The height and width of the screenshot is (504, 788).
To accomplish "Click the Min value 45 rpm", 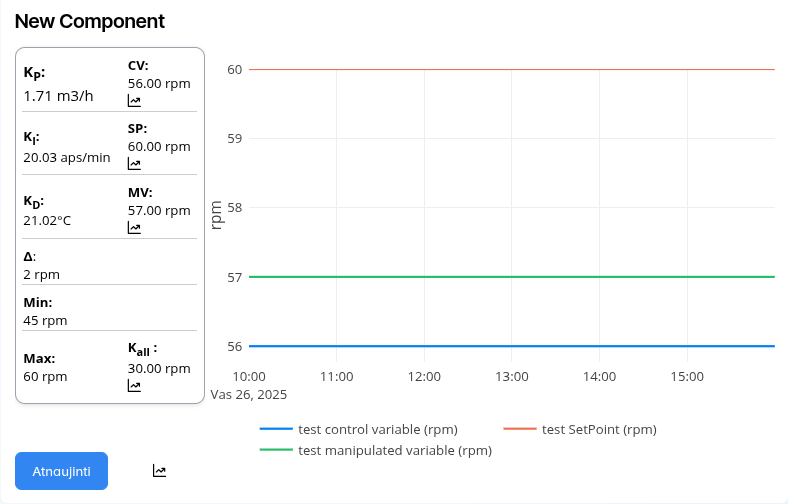I will pyautogui.click(x=45, y=320).
